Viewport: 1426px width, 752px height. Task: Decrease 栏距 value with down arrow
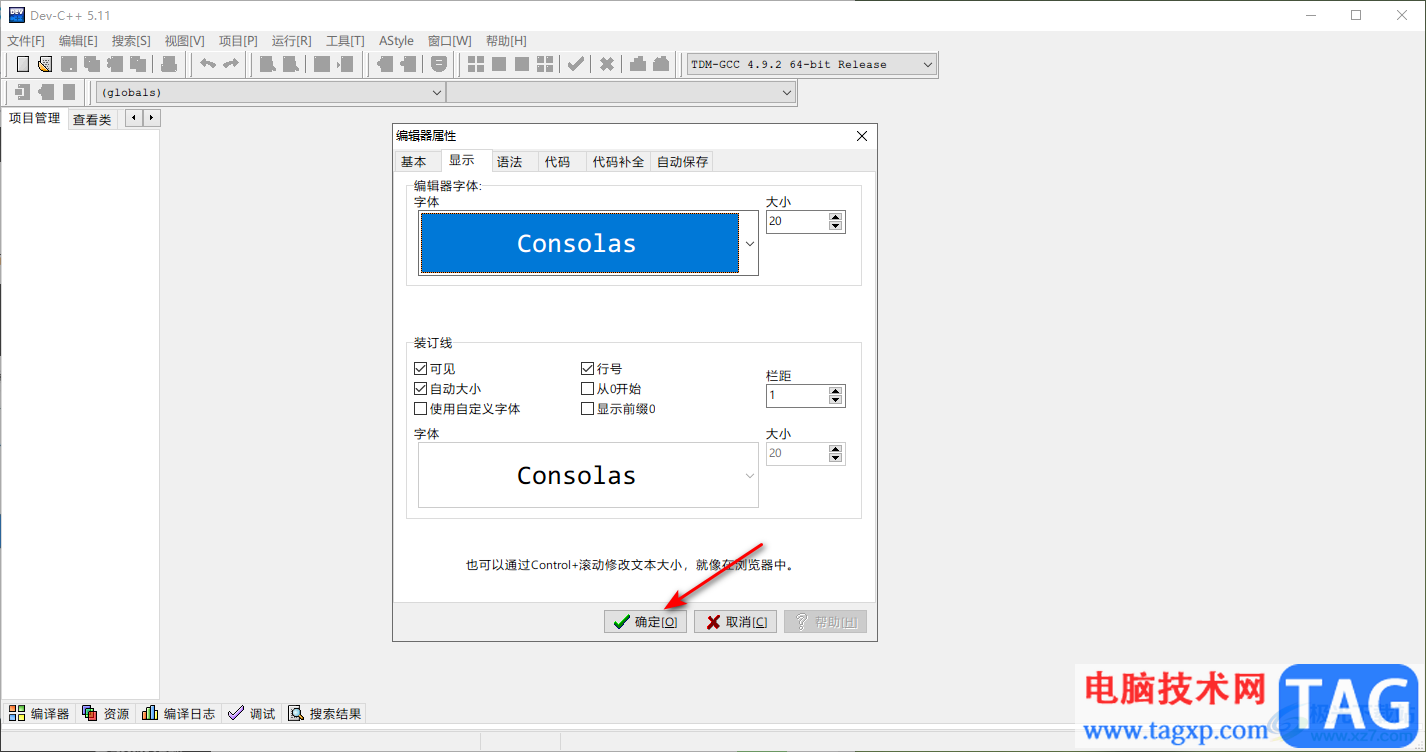(x=836, y=401)
